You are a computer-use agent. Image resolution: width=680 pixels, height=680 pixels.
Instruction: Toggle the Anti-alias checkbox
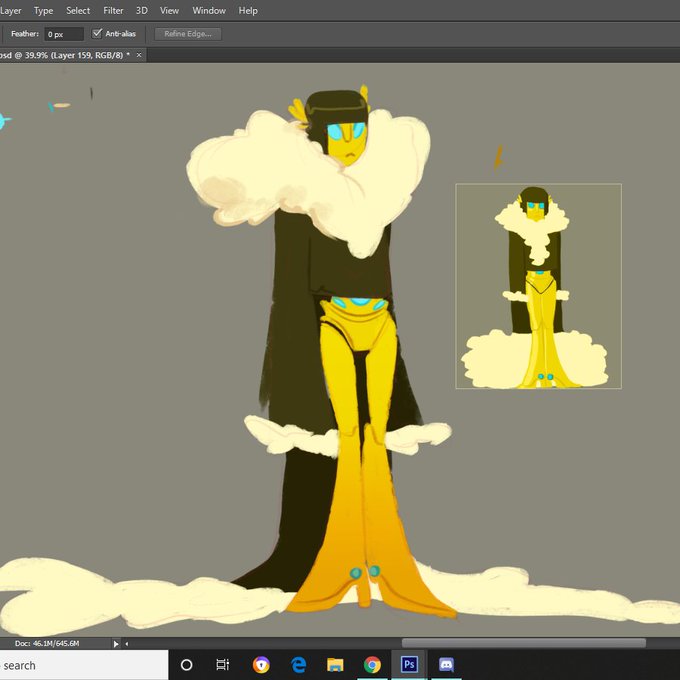pos(97,33)
